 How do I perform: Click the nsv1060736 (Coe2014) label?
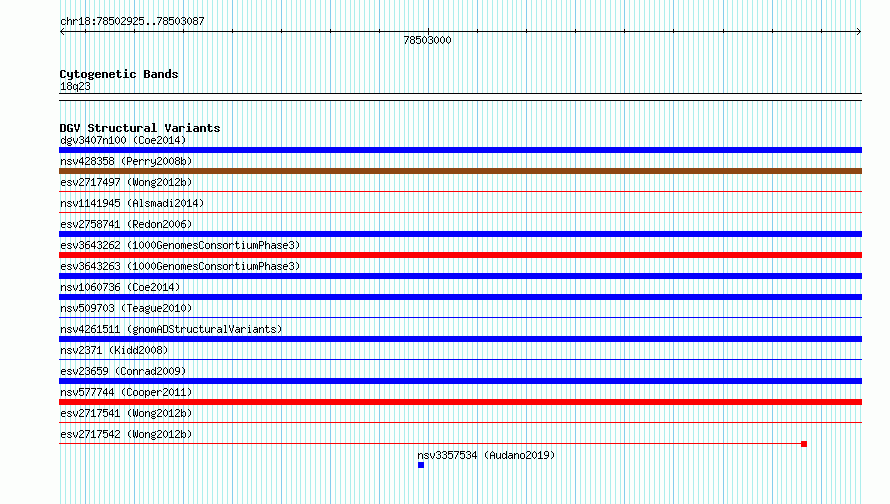pos(120,287)
